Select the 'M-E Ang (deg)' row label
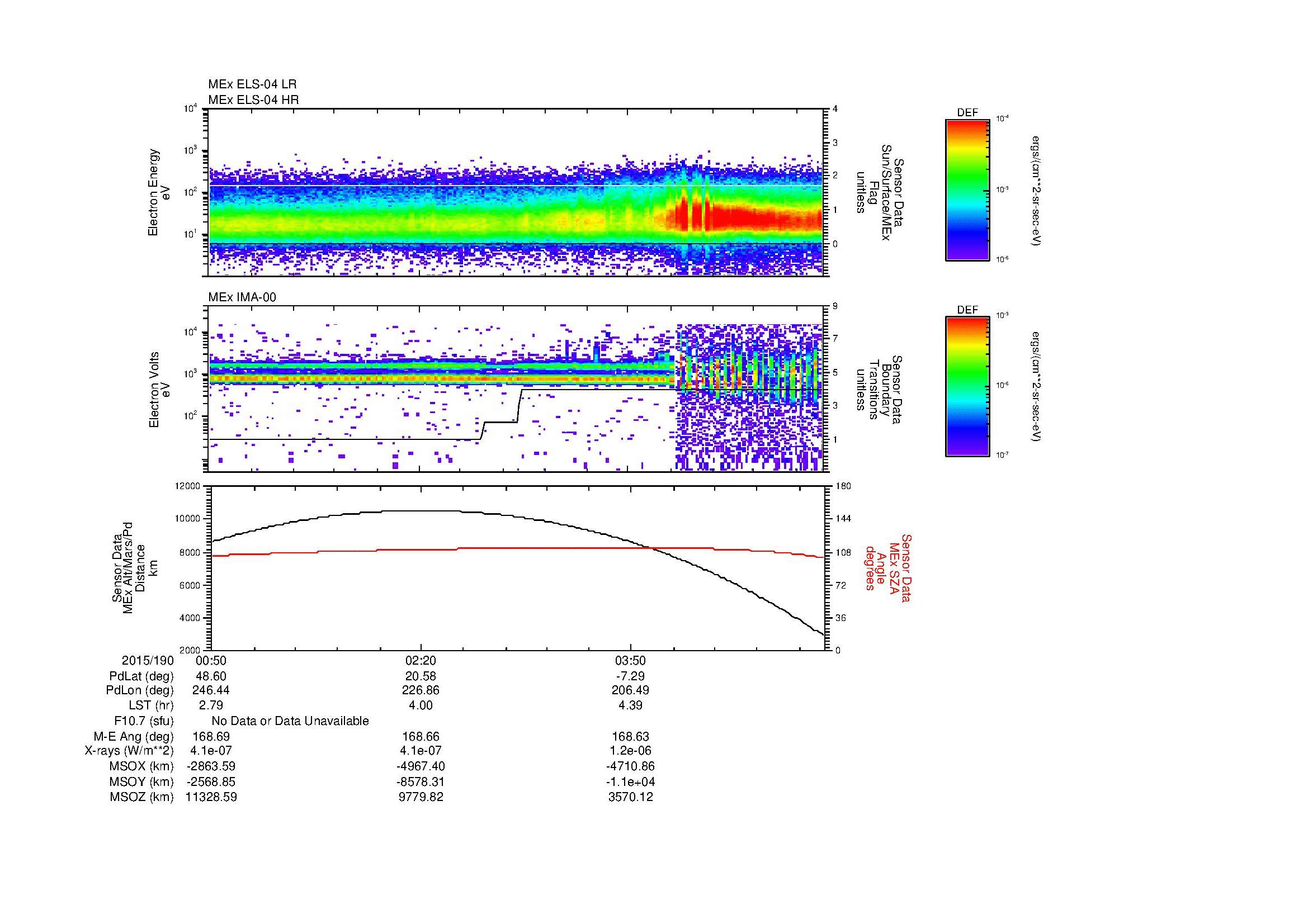Screen dimensions: 1308x924 pos(134,736)
